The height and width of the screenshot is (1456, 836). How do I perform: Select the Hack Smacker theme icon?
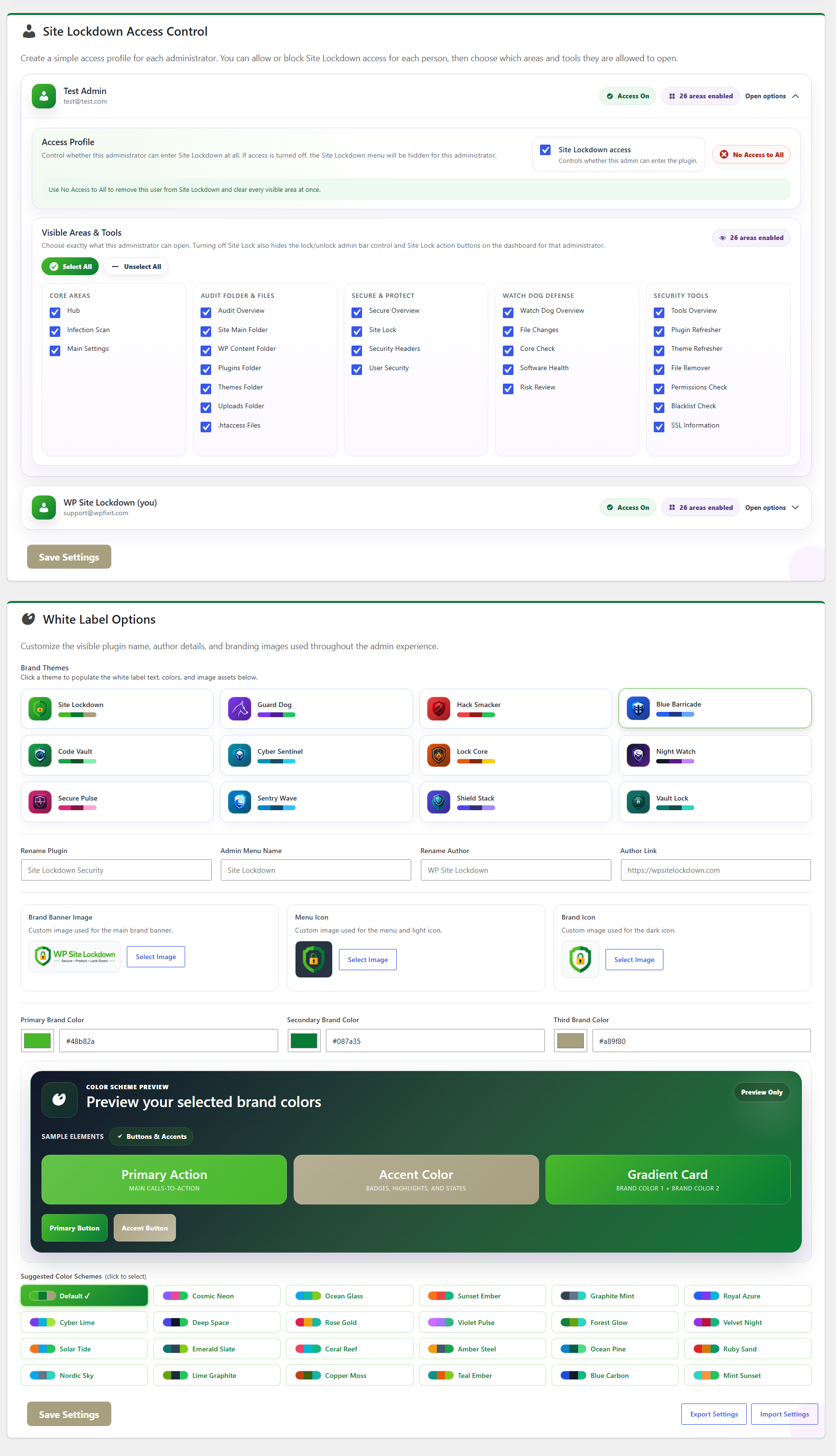[x=439, y=709]
